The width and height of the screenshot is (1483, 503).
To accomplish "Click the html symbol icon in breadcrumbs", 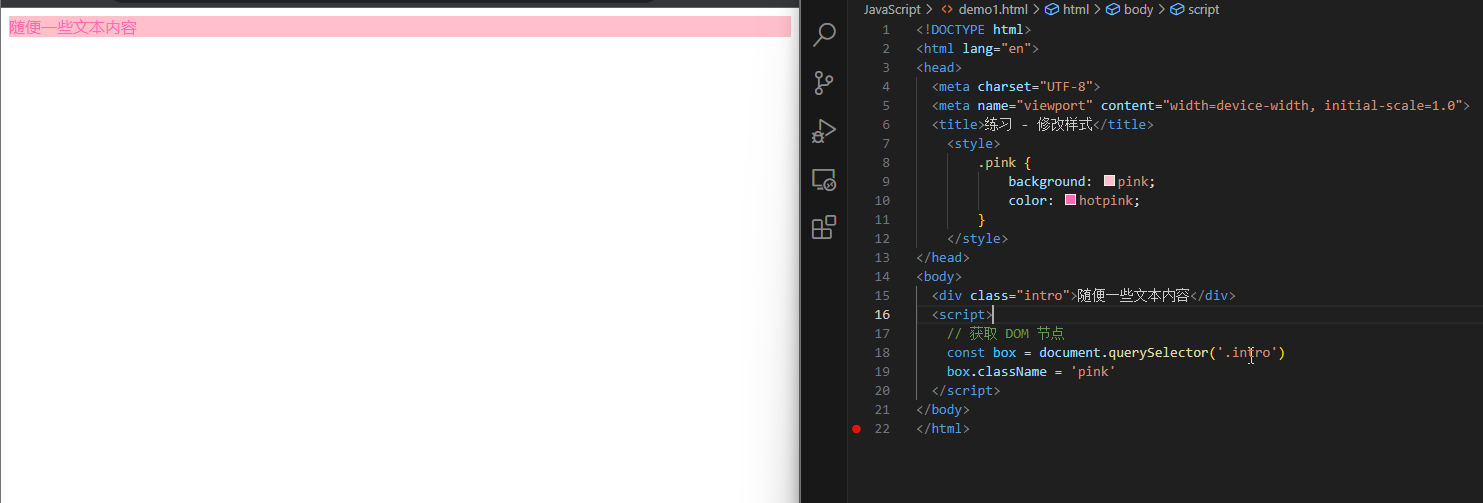I will pyautogui.click(x=1052, y=9).
